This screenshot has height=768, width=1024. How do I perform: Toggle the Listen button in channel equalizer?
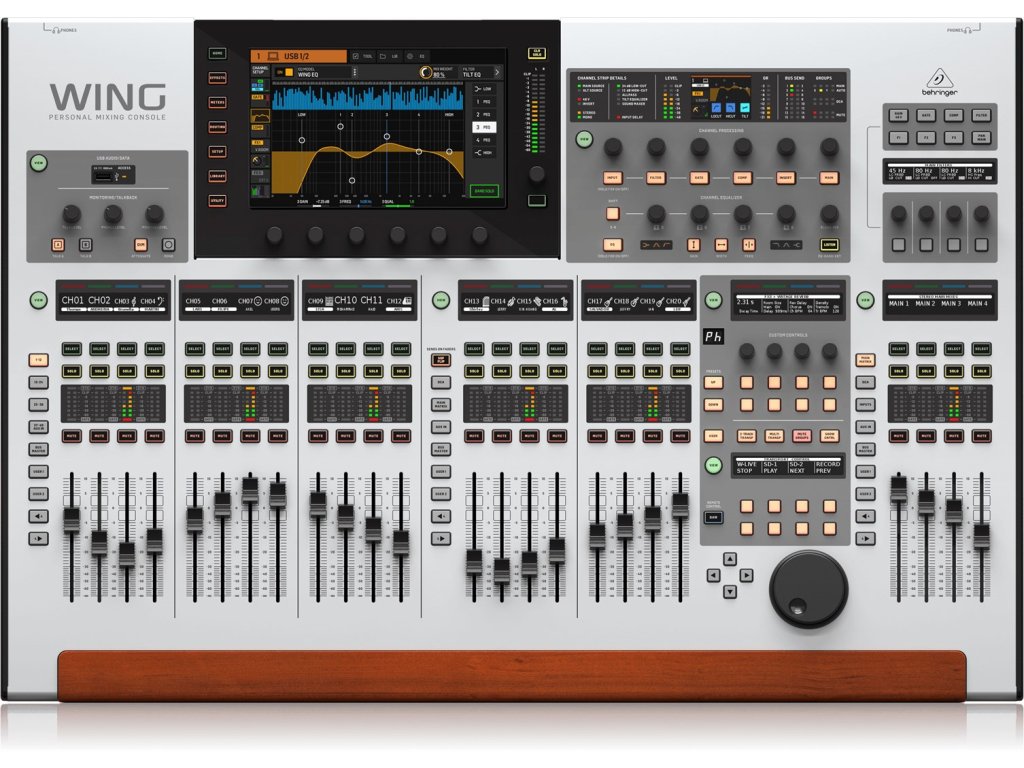pos(829,245)
